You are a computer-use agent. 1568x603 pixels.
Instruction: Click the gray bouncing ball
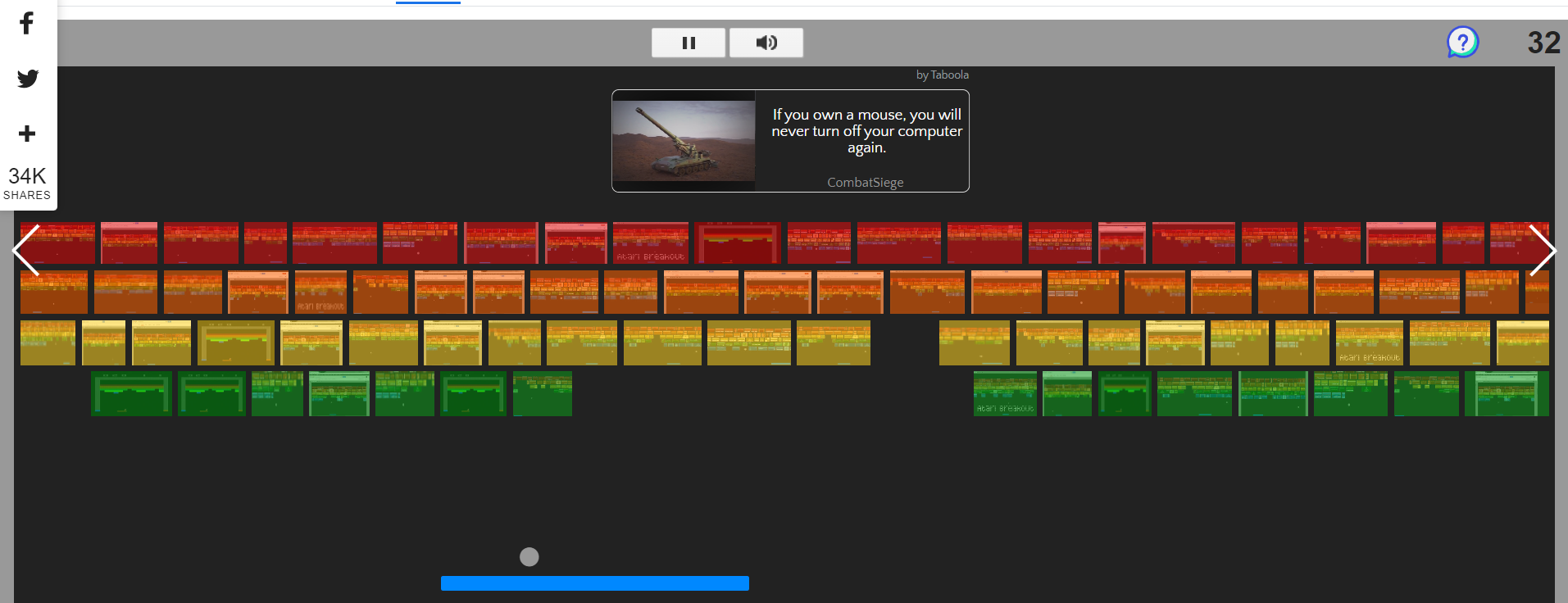pyautogui.click(x=529, y=557)
